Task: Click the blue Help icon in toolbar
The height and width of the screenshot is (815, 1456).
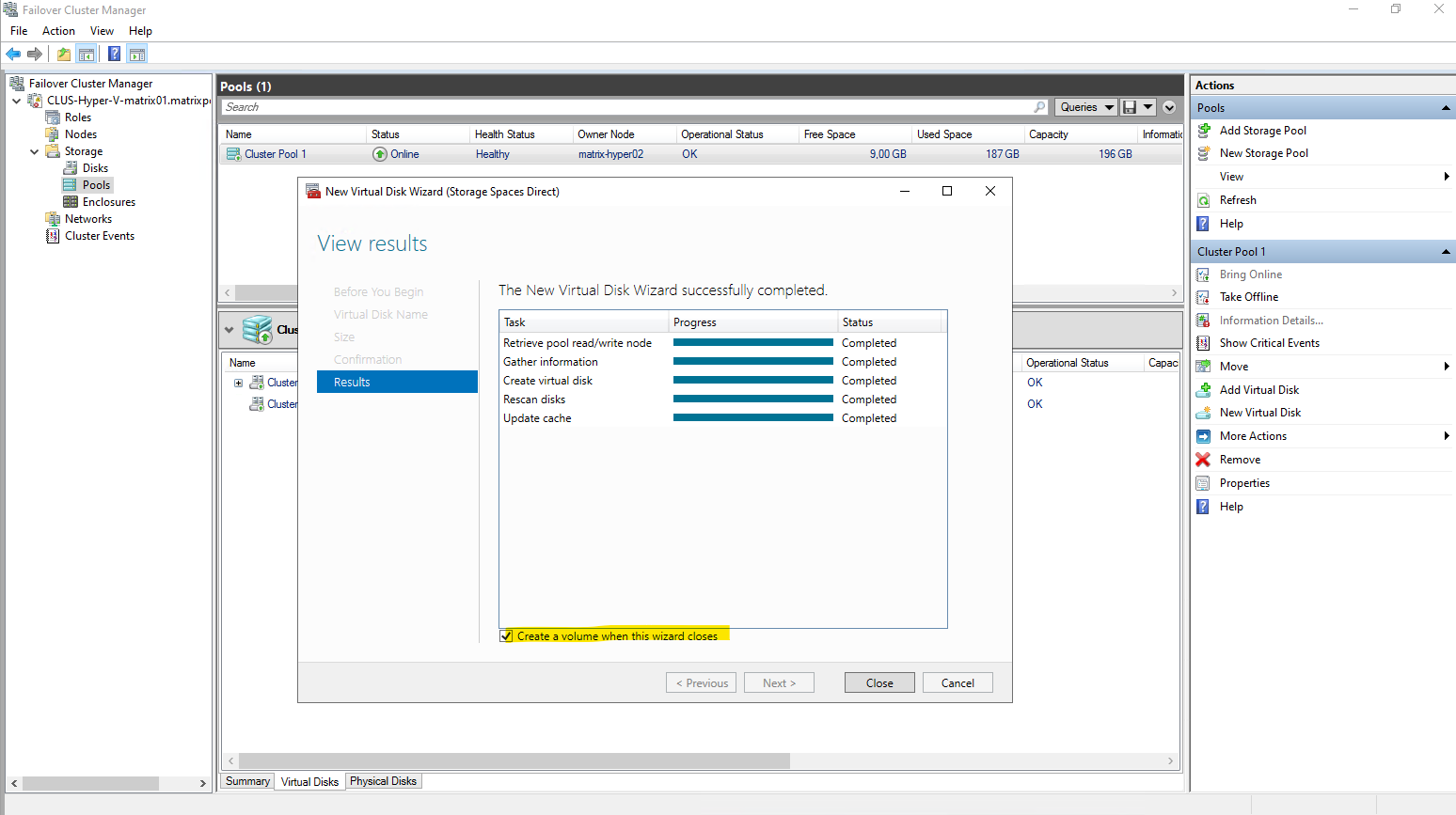Action: pyautogui.click(x=114, y=55)
